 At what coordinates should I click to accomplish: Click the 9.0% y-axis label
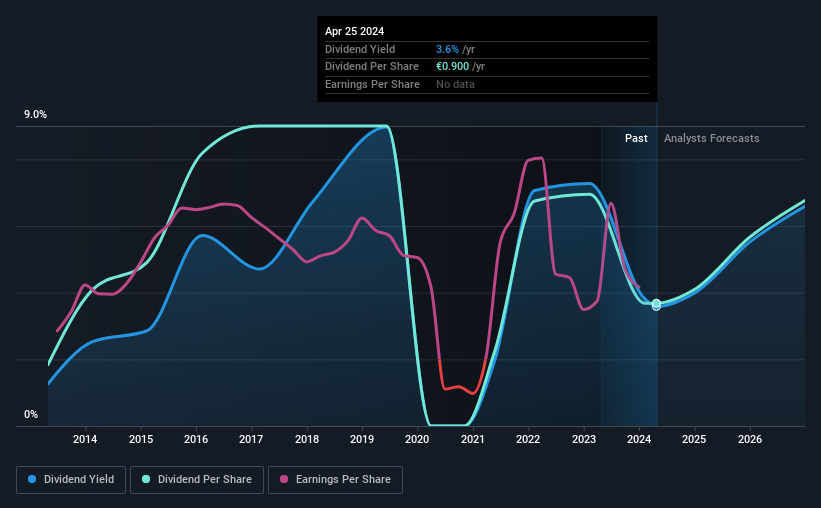[x=35, y=114]
